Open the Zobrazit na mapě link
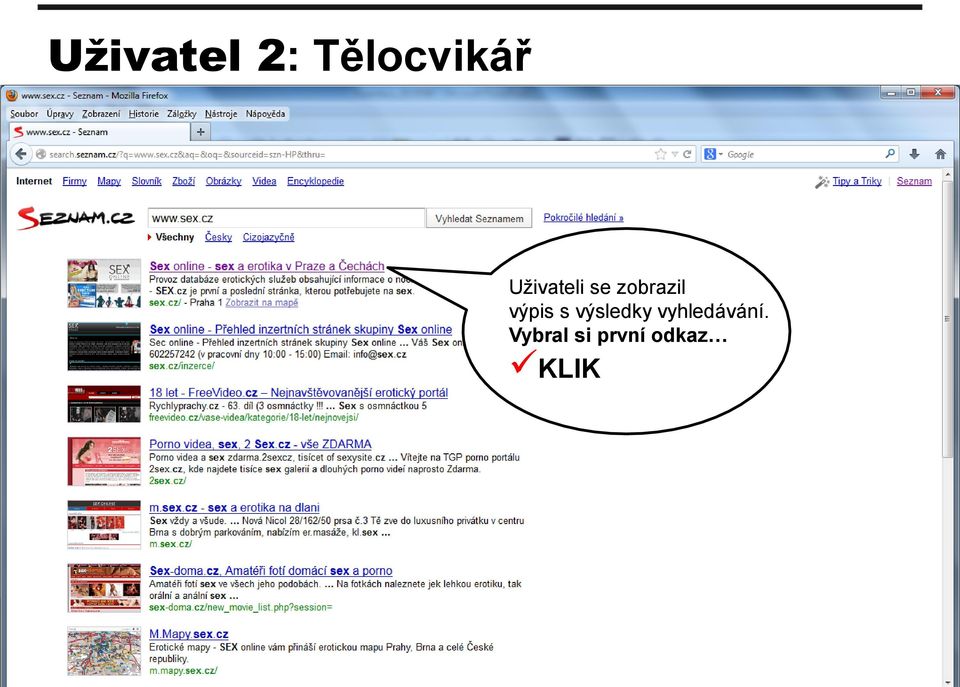 (x=261, y=302)
